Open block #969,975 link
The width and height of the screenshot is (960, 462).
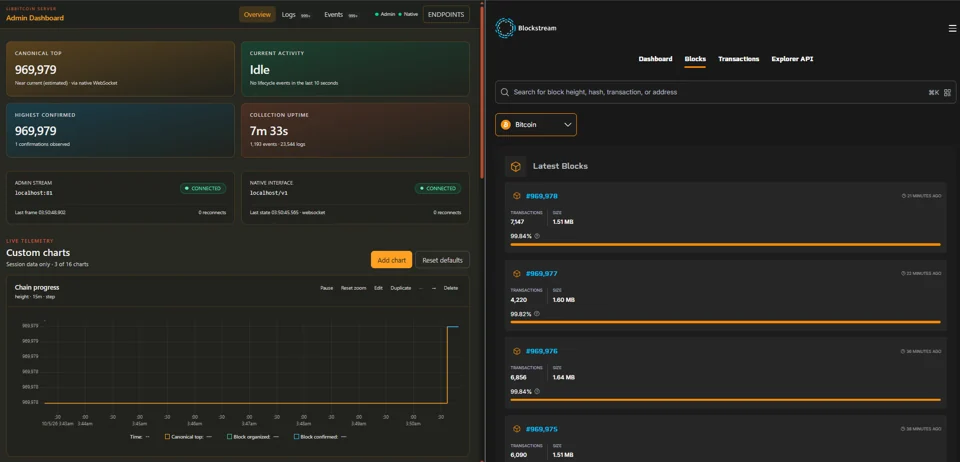coord(542,430)
